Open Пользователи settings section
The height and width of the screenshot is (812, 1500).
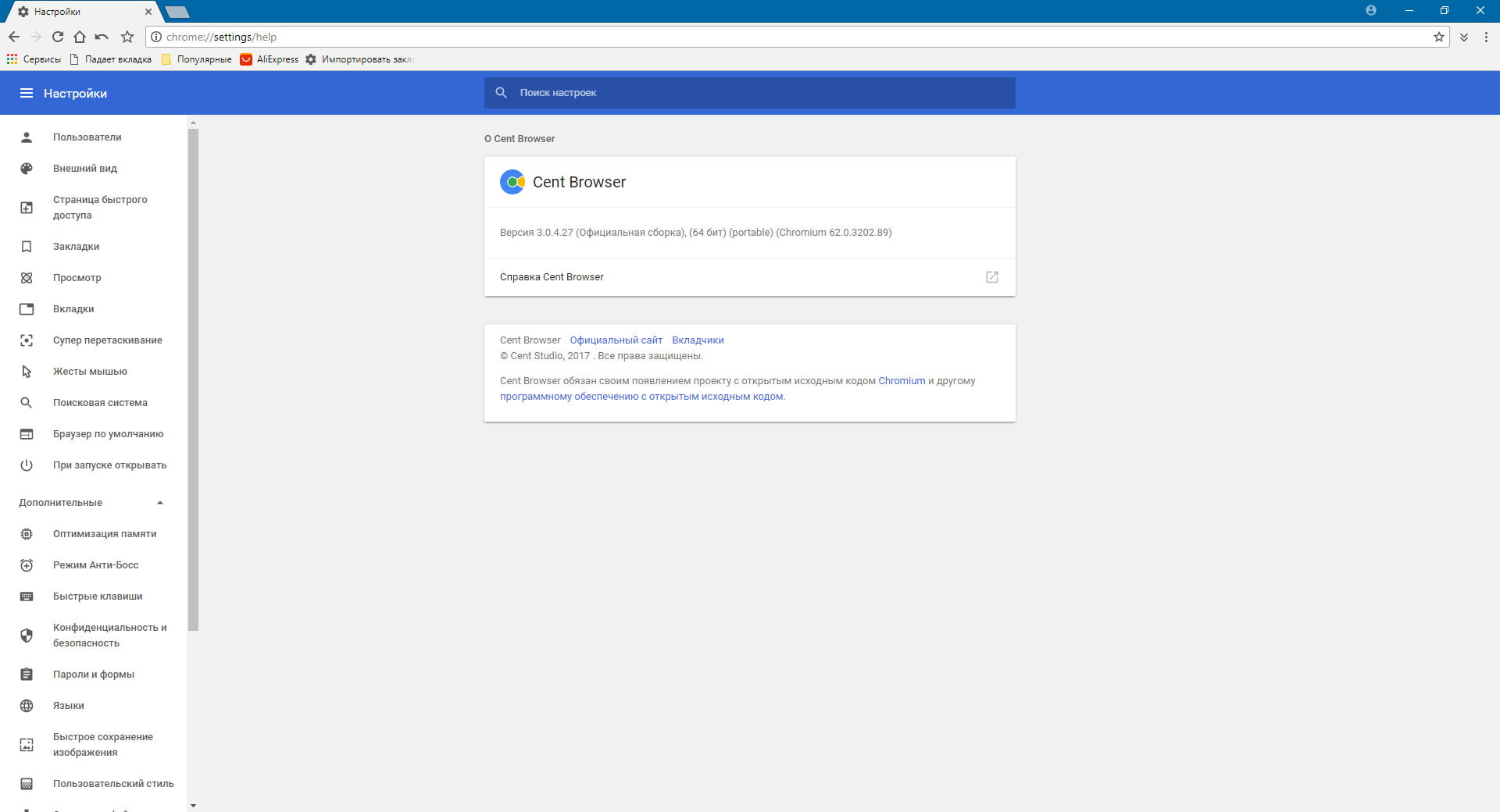[x=87, y=137]
